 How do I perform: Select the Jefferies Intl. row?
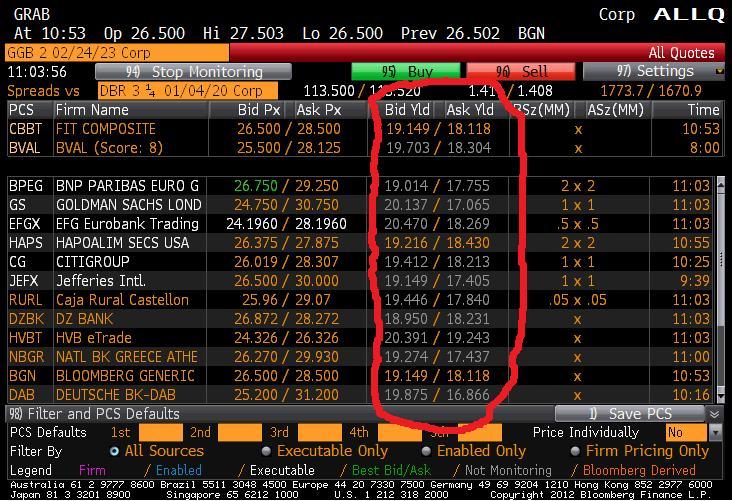361,281
